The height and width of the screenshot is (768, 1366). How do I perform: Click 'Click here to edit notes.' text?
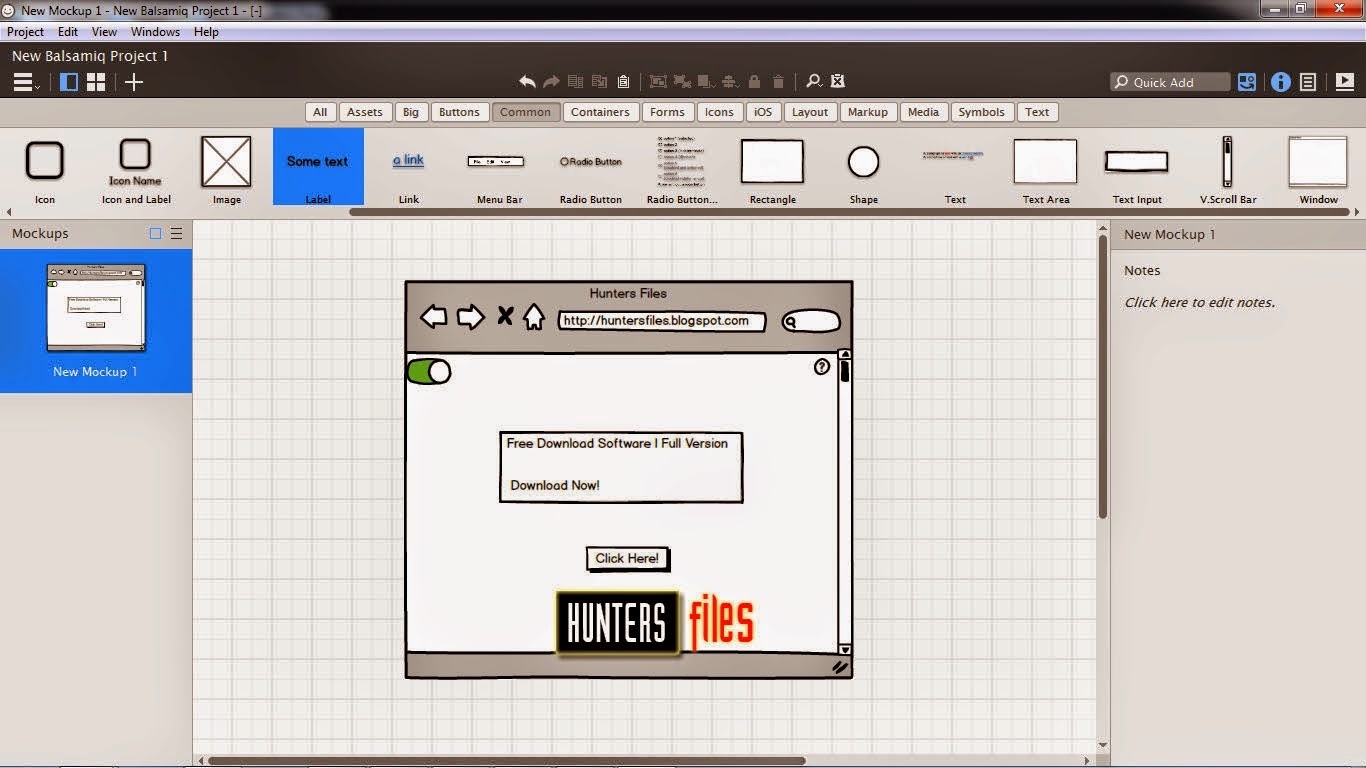point(1199,302)
